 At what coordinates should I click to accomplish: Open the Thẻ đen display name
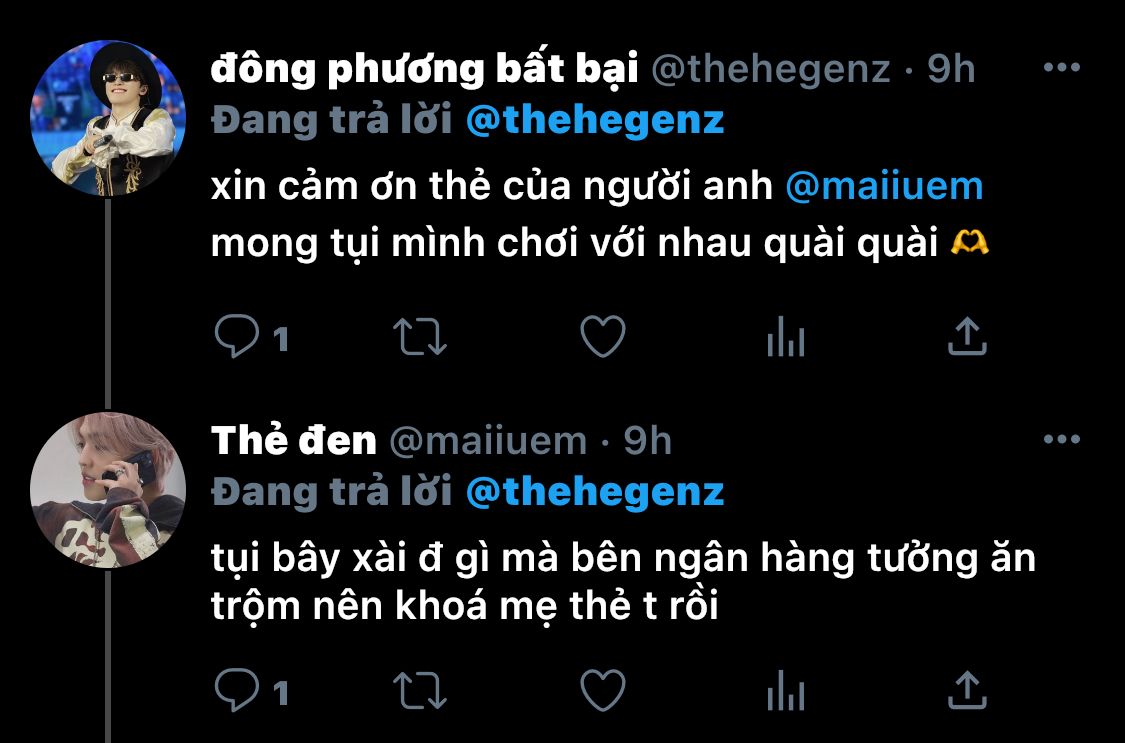pos(293,440)
